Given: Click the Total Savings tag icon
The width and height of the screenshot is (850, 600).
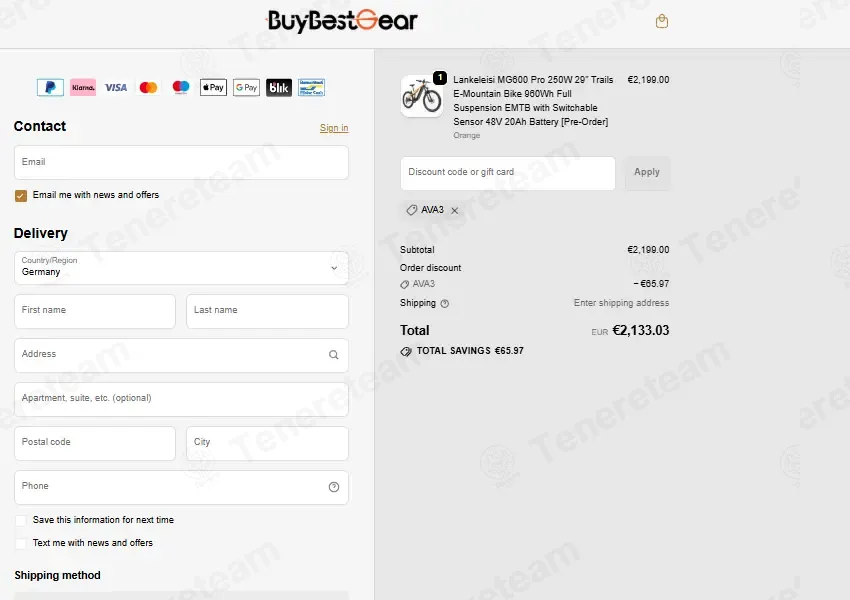Looking at the screenshot, I should [405, 351].
